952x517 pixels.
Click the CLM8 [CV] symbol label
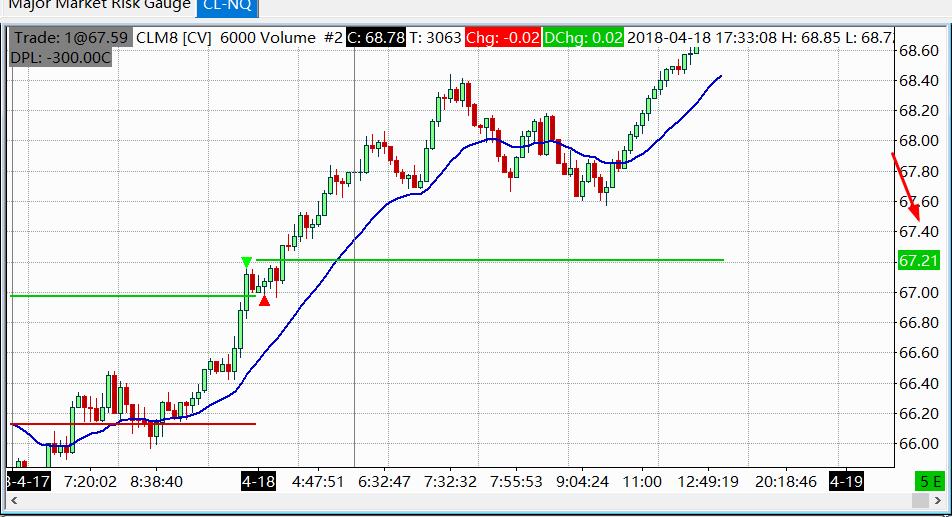click(174, 38)
